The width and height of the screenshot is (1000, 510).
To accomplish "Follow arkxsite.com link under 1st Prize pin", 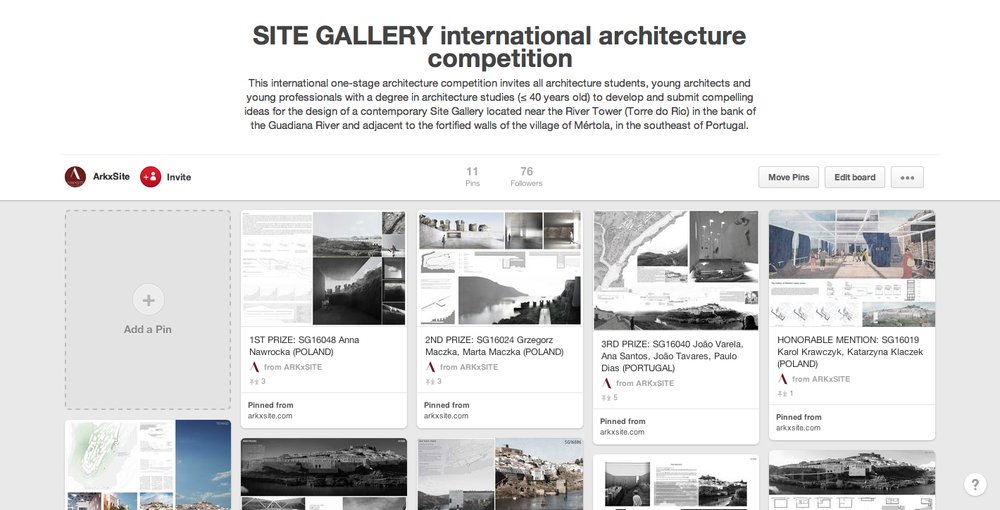I will pyautogui.click(x=270, y=415).
